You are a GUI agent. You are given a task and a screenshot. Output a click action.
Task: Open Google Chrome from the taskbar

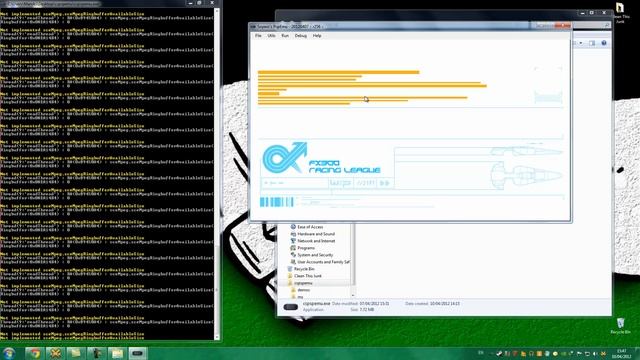(x=35, y=353)
